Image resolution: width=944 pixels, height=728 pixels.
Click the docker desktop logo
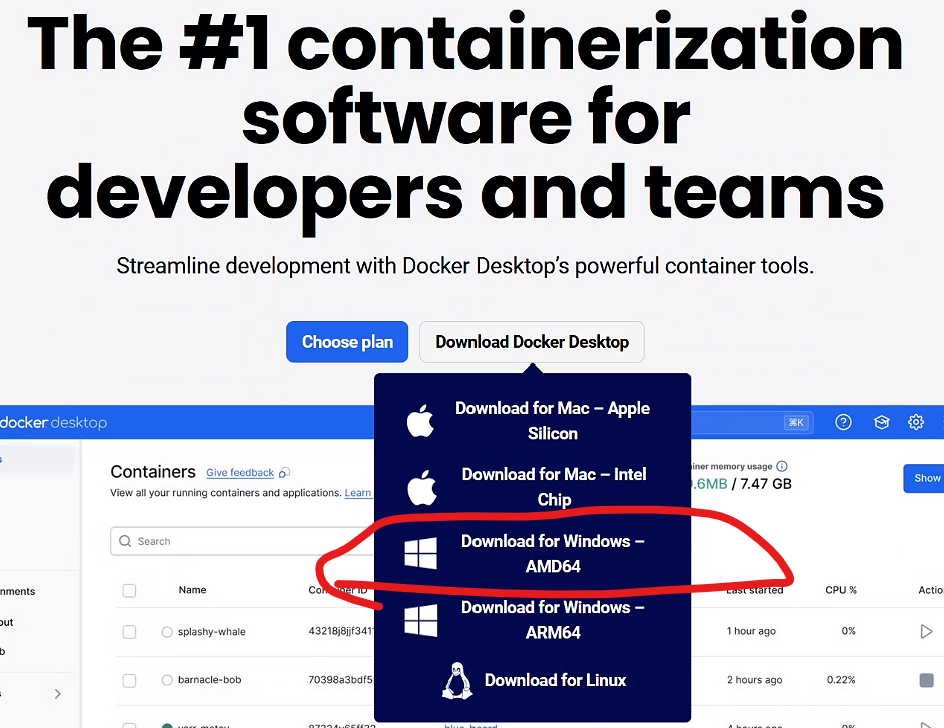(x=53, y=422)
